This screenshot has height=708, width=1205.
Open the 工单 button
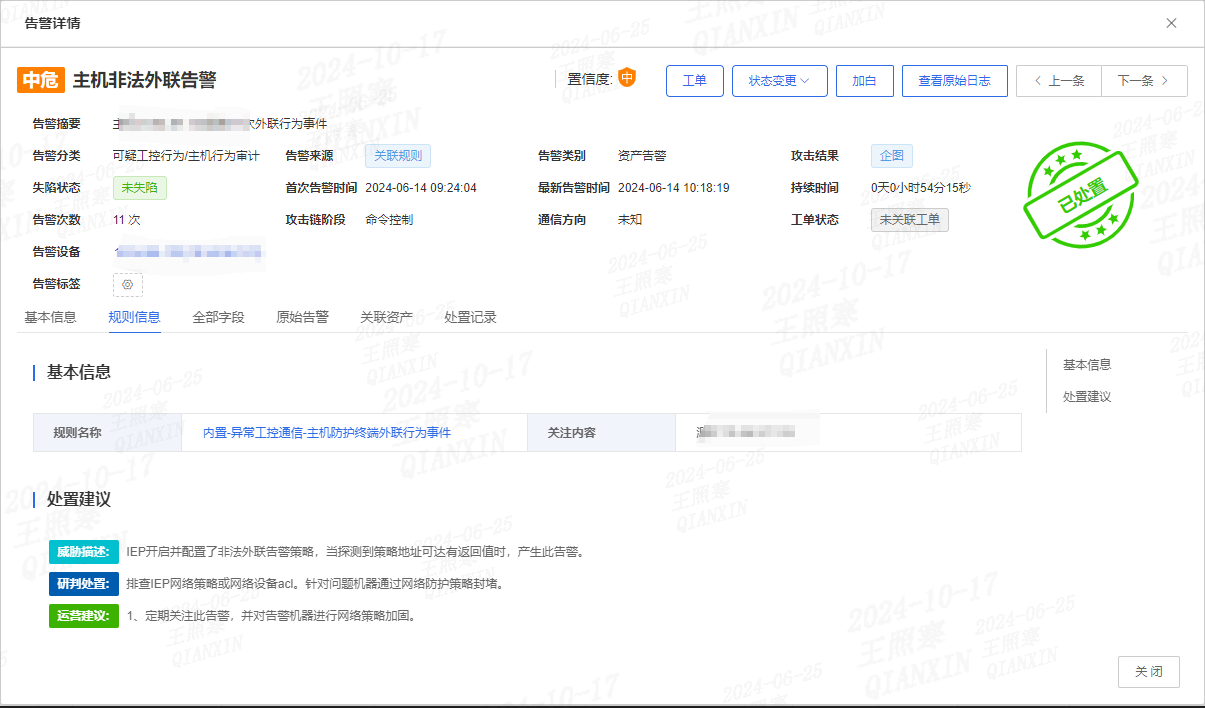point(695,81)
